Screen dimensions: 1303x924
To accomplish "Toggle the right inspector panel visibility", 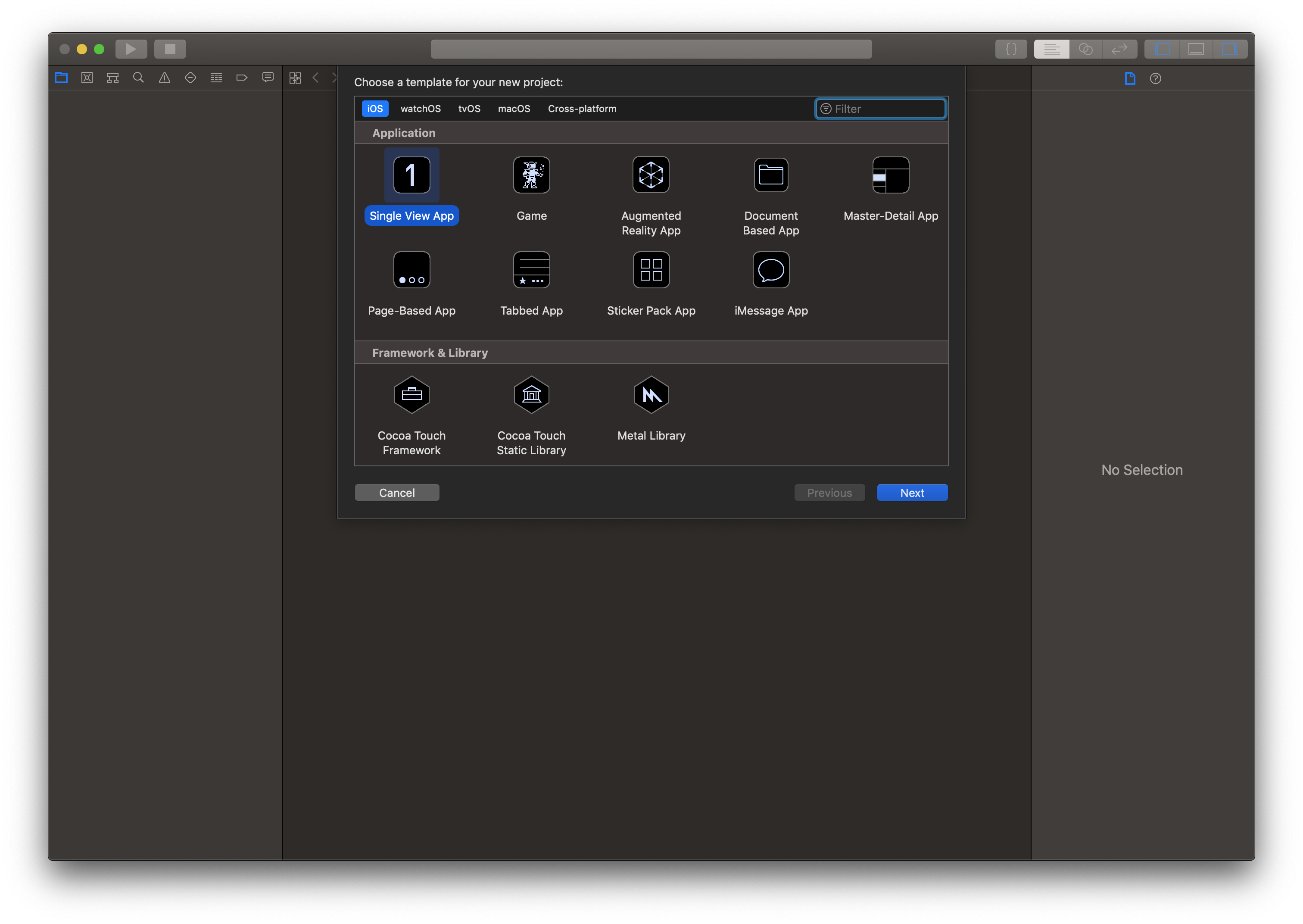I will click(x=1229, y=49).
